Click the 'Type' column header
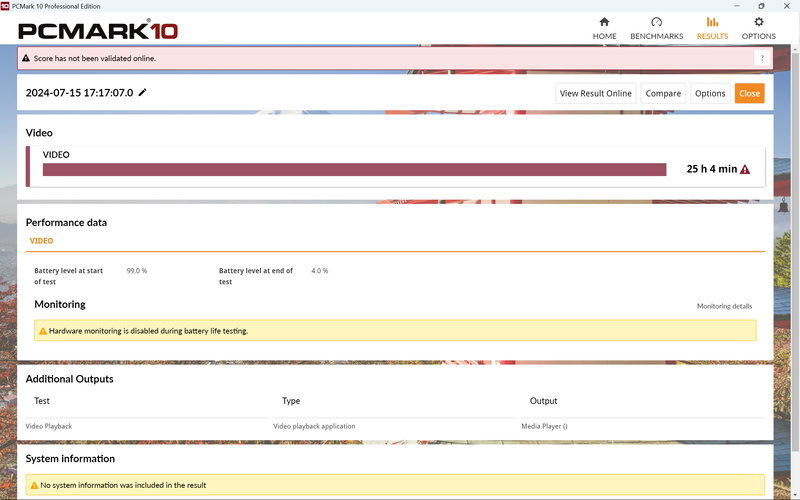The width and height of the screenshot is (800, 500). [291, 401]
